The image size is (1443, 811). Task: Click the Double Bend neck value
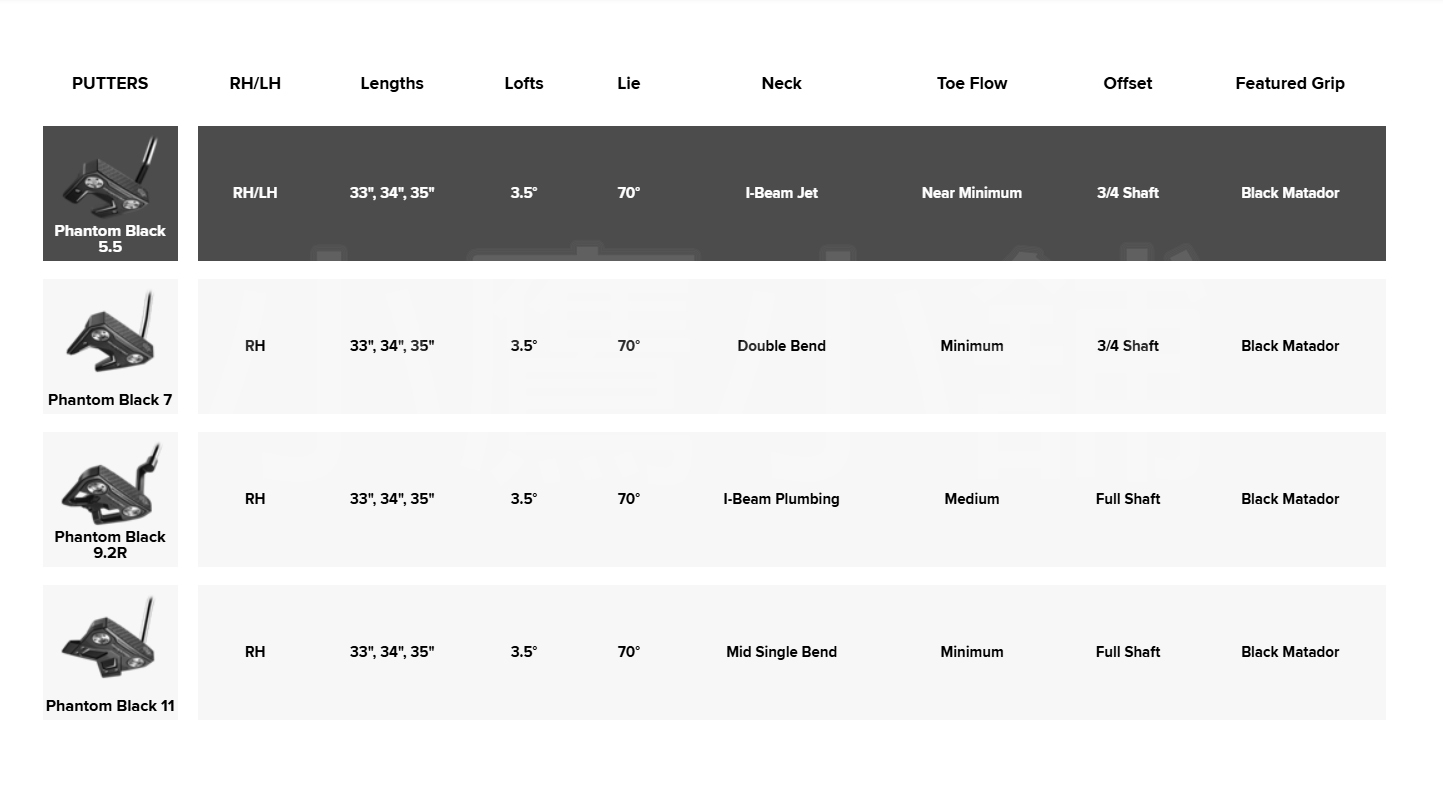pyautogui.click(x=781, y=346)
